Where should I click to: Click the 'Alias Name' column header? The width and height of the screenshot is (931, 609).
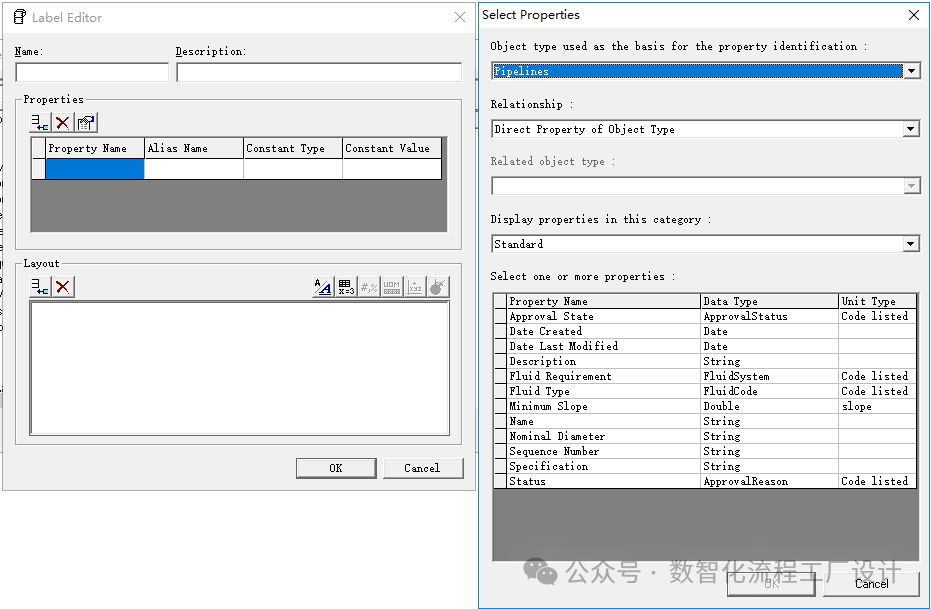194,148
